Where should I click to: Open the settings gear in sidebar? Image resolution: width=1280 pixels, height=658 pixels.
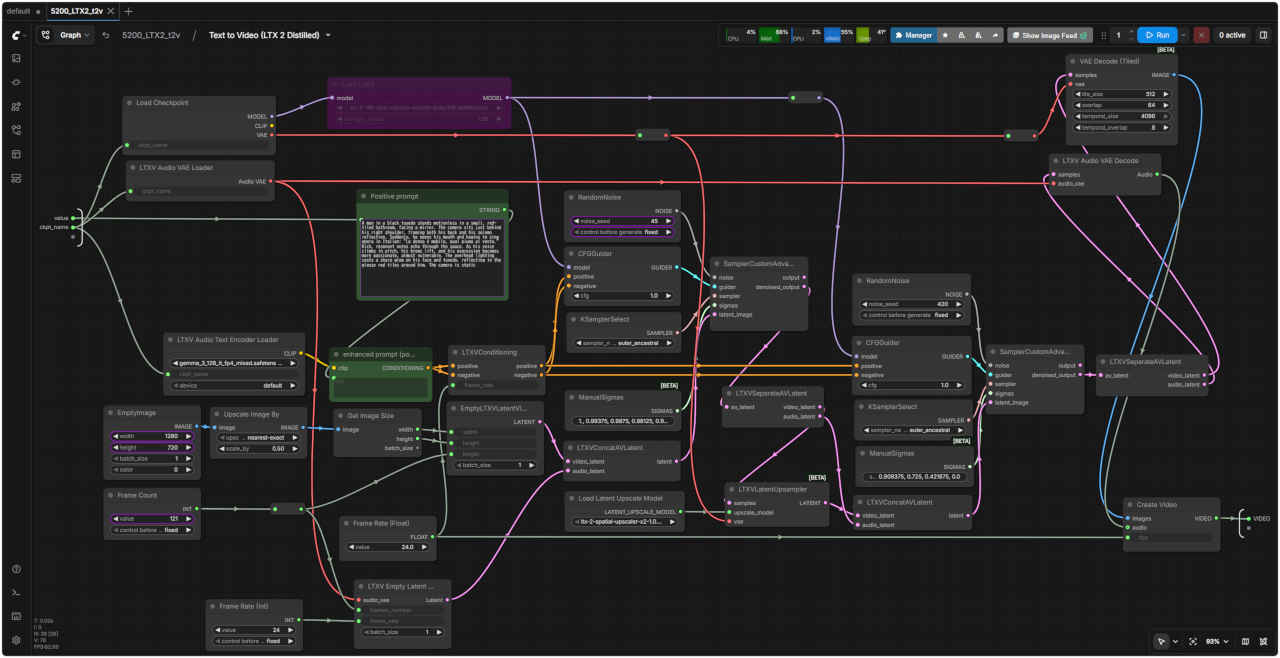point(16,640)
